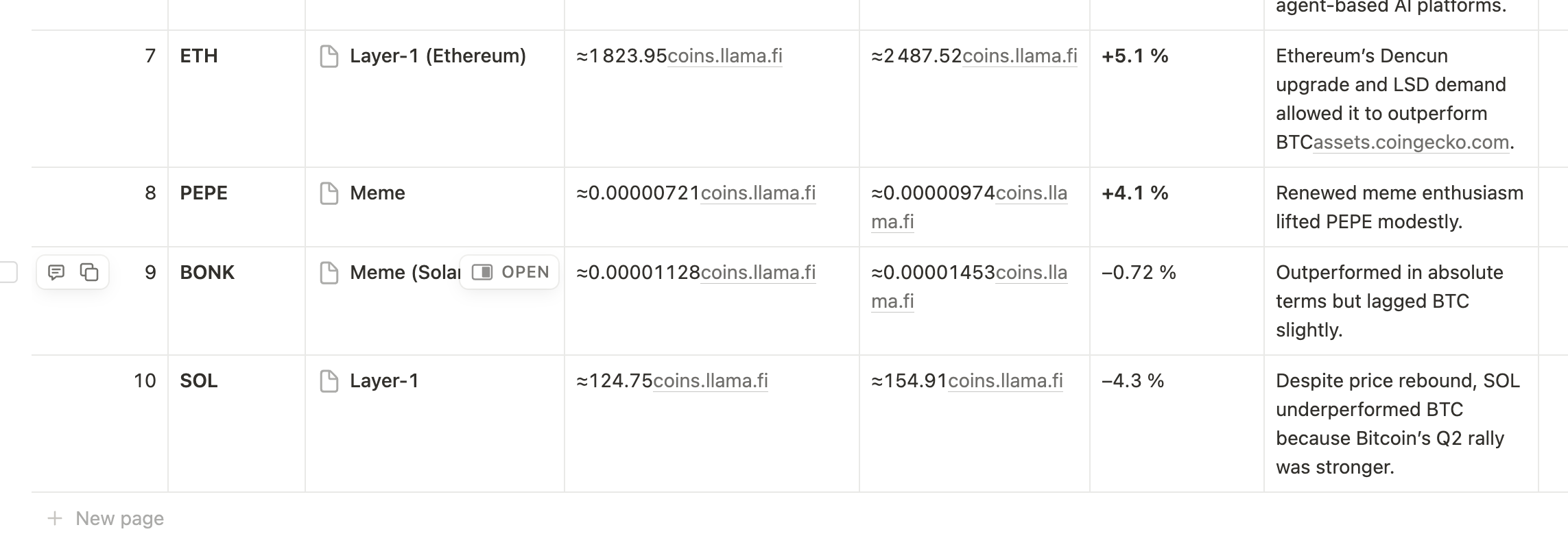Open coins.llama.fi link for PEPE's 0.00000721 price

click(x=757, y=193)
